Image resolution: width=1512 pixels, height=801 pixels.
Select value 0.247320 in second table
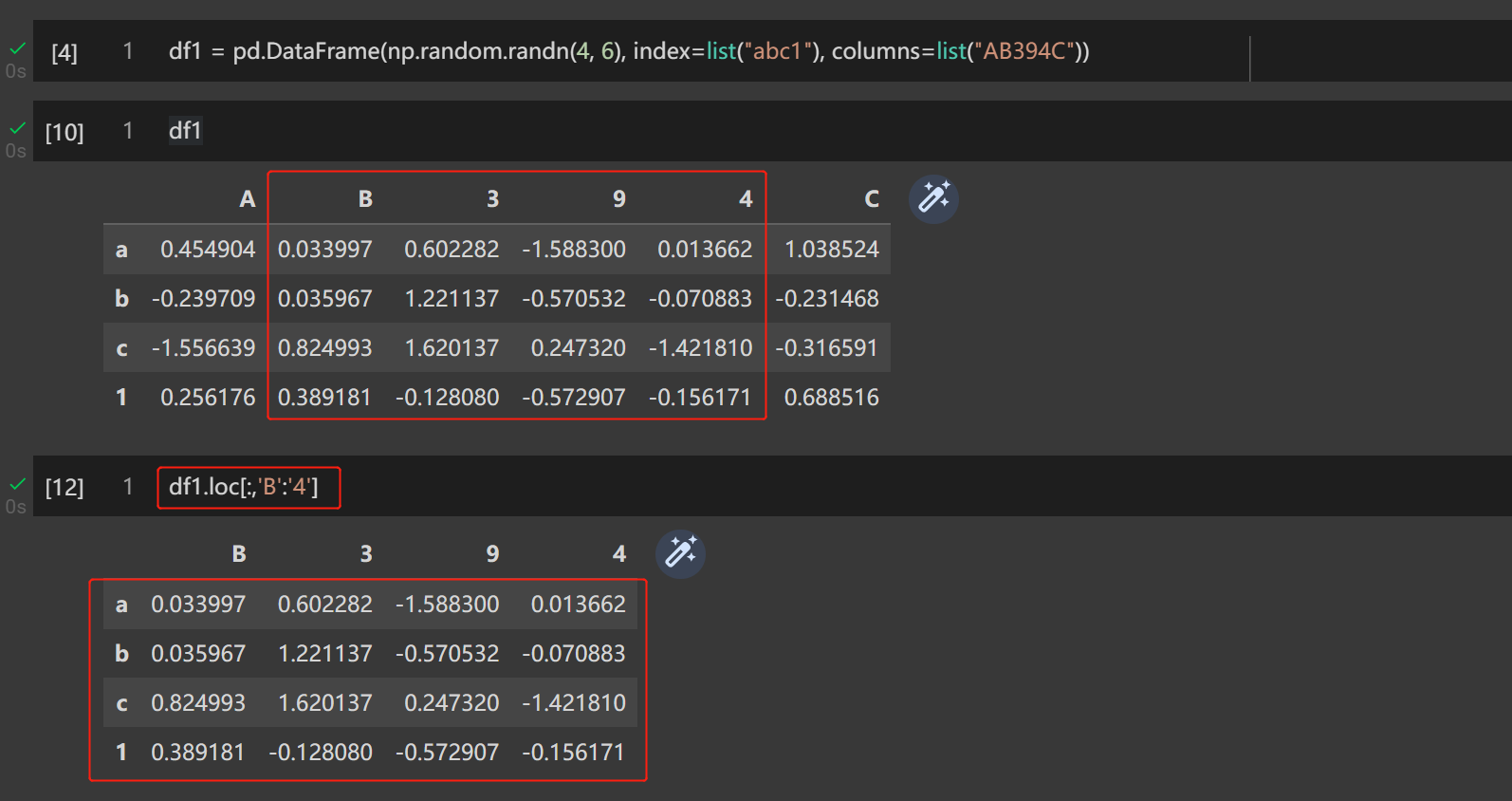pos(452,703)
